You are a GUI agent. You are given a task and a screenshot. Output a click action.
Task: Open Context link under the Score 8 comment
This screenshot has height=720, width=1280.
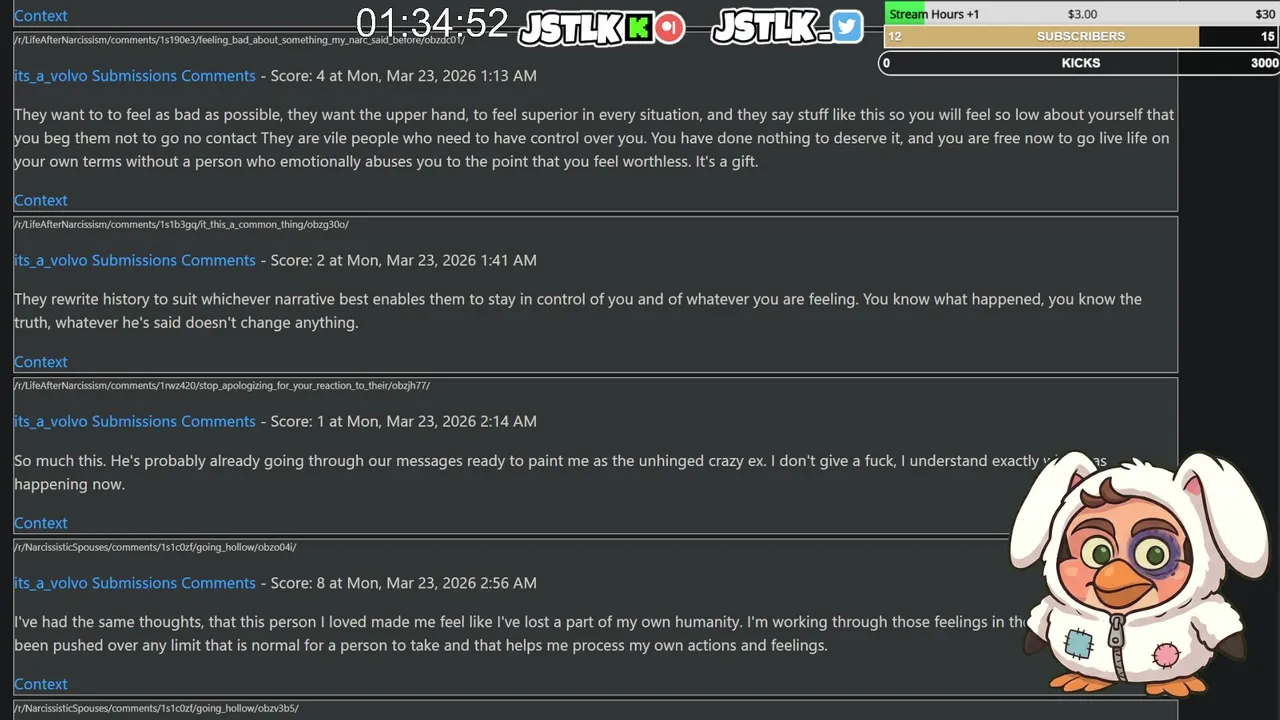point(40,684)
